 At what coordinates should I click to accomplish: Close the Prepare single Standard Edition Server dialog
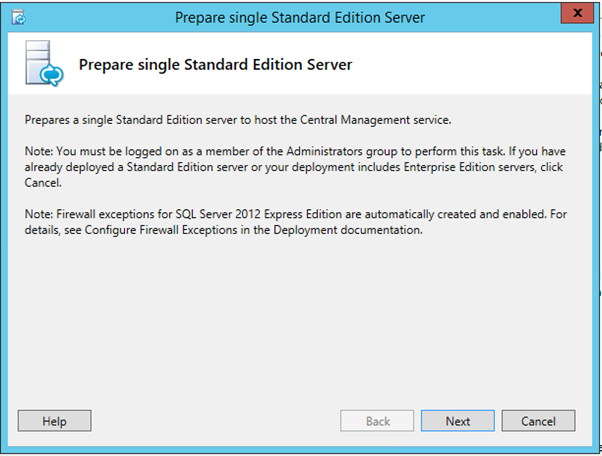(x=577, y=13)
